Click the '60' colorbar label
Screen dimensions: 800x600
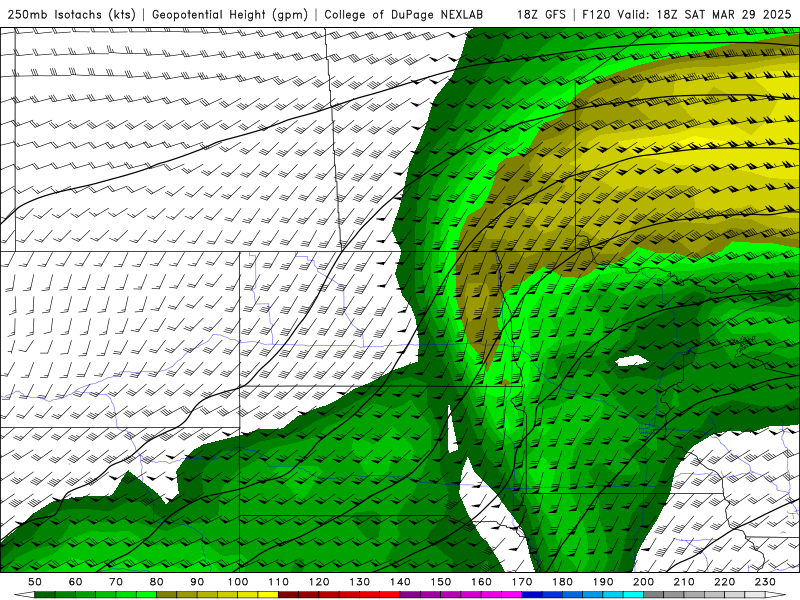(76, 582)
